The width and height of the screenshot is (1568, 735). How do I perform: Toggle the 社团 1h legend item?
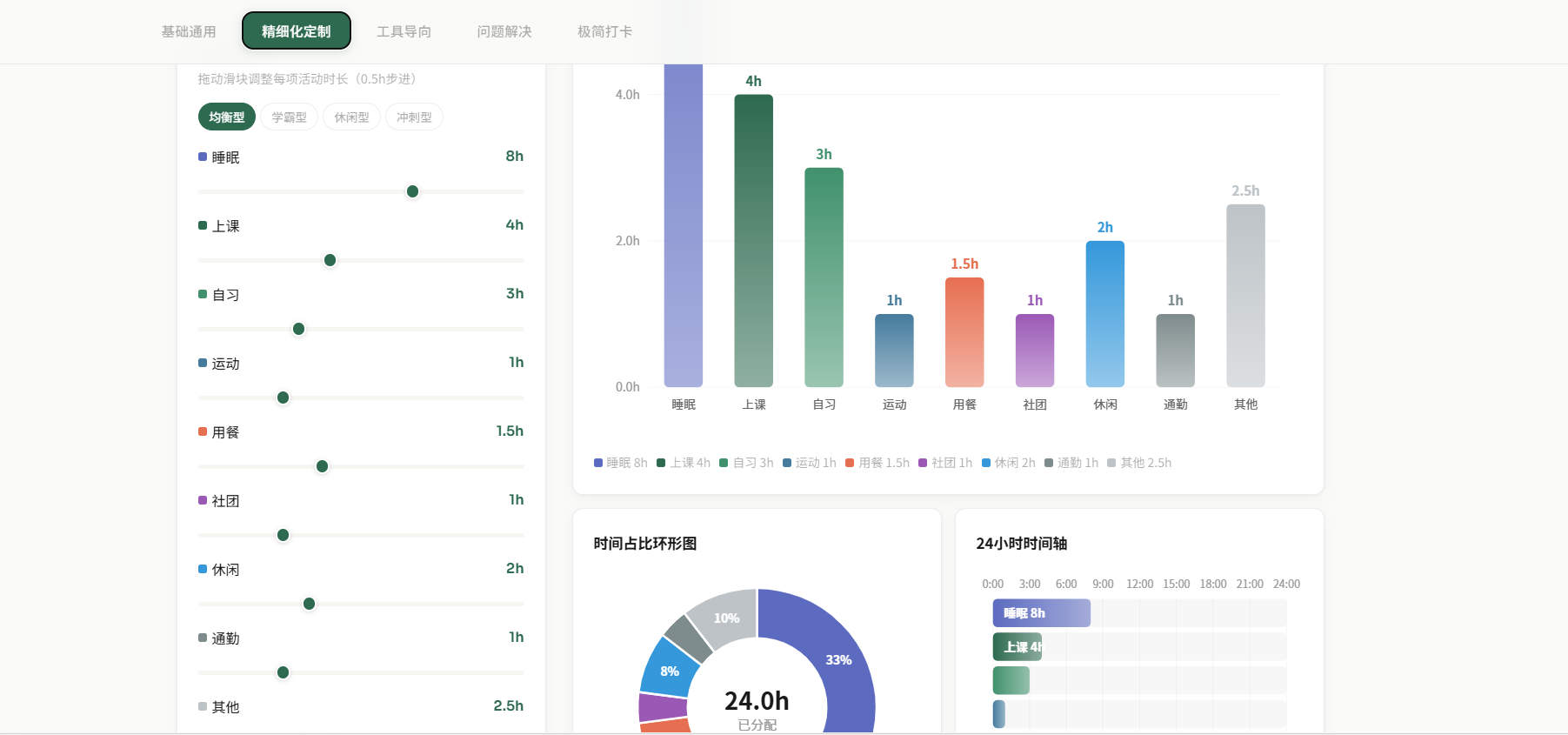[x=945, y=463]
